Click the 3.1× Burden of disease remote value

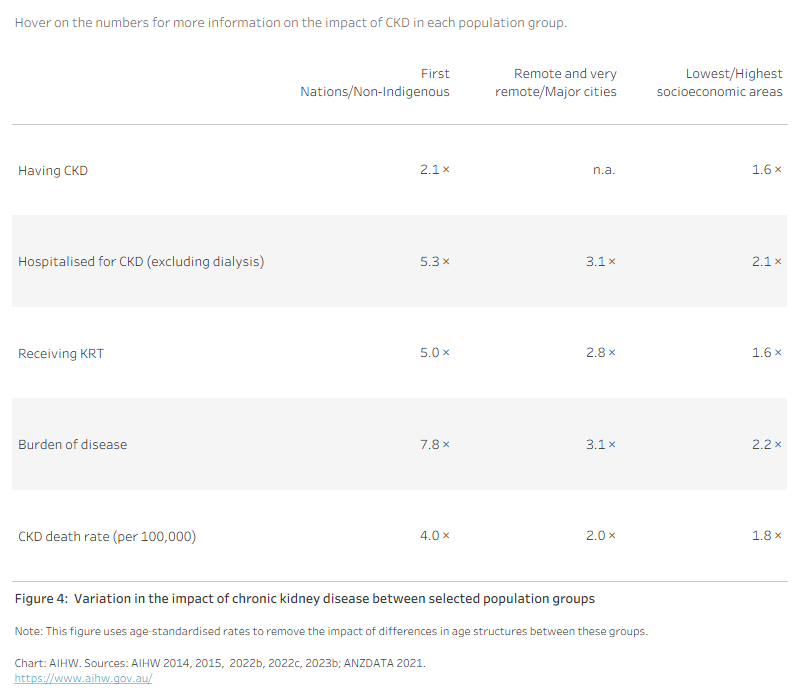pos(601,444)
